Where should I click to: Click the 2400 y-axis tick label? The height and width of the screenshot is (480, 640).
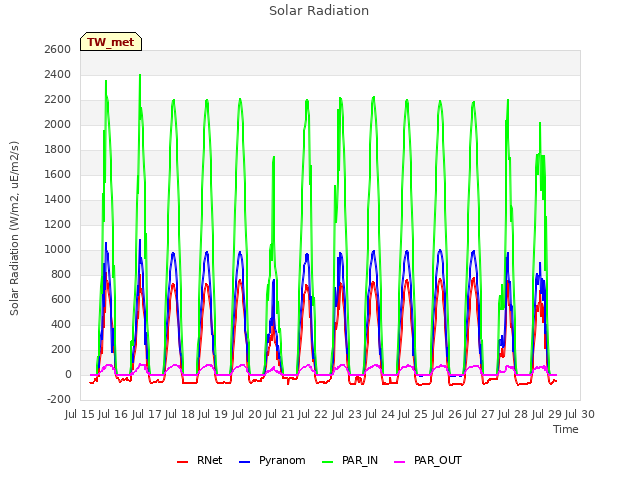pyautogui.click(x=58, y=75)
